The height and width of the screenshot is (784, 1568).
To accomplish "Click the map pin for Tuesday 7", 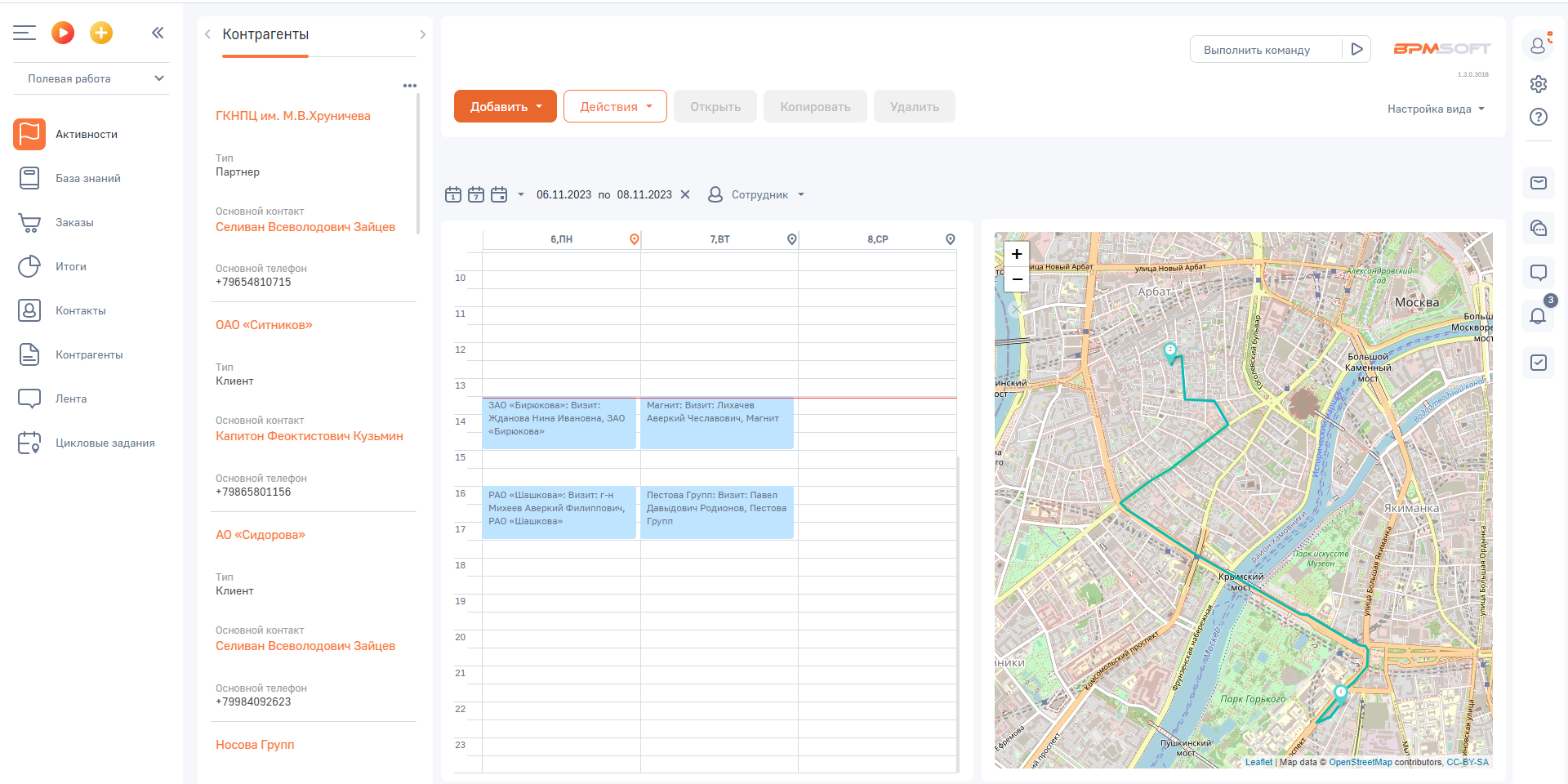I will (791, 239).
